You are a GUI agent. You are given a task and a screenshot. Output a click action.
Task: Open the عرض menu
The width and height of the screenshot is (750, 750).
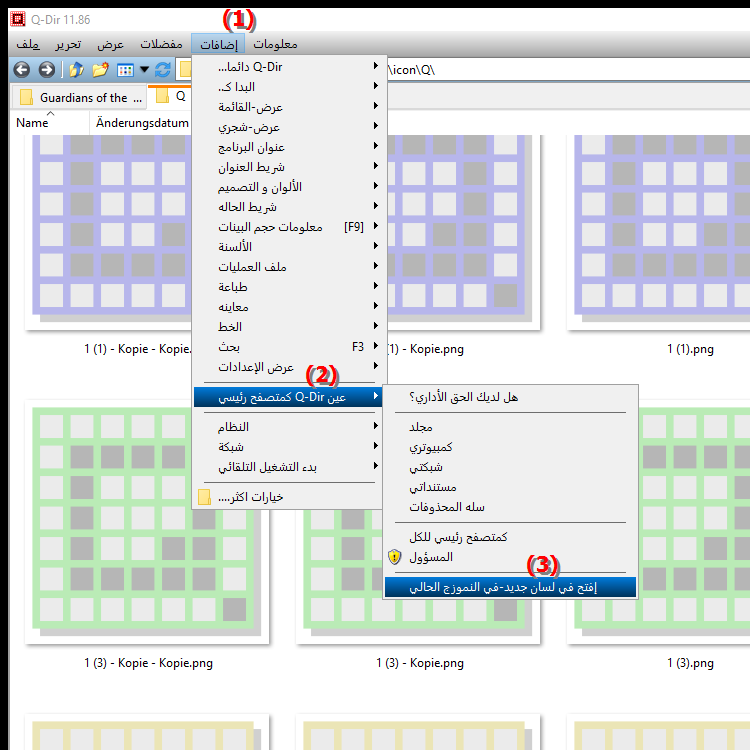pyautogui.click(x=110, y=44)
